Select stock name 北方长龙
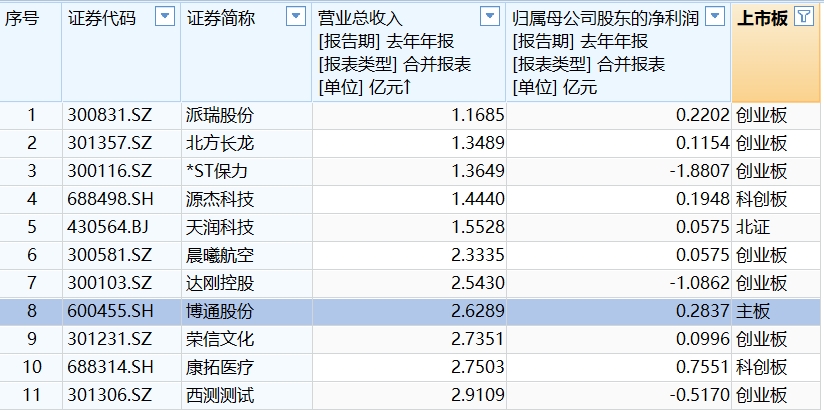This screenshot has height=410, width=824. click(x=220, y=143)
